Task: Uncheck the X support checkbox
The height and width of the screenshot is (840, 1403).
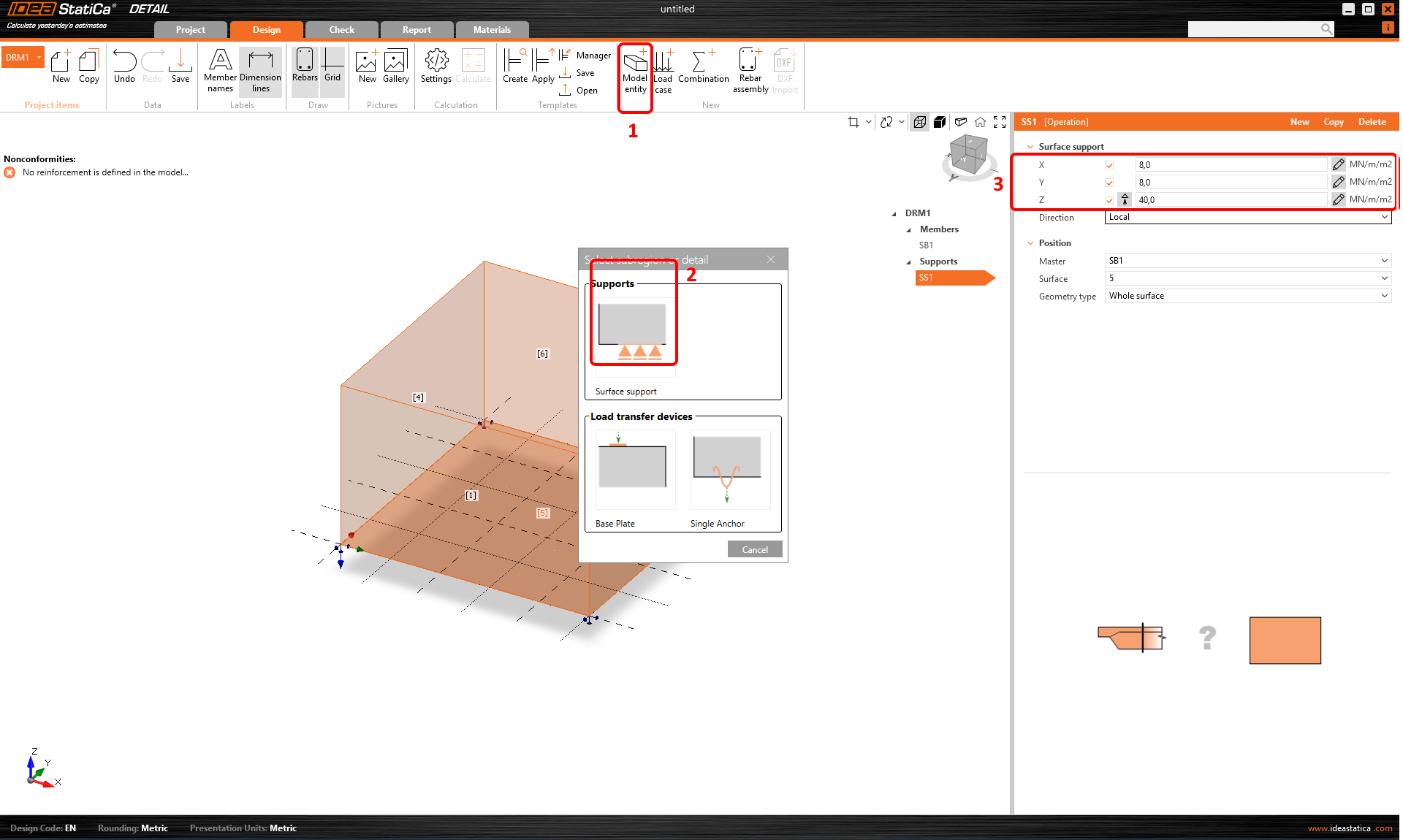Action: 1109,165
